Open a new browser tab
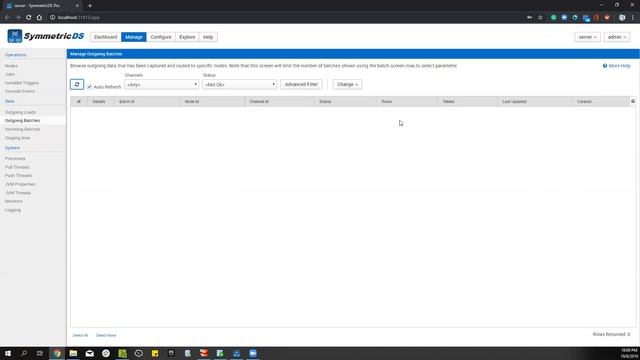This screenshot has width=640, height=360. pos(90,6)
